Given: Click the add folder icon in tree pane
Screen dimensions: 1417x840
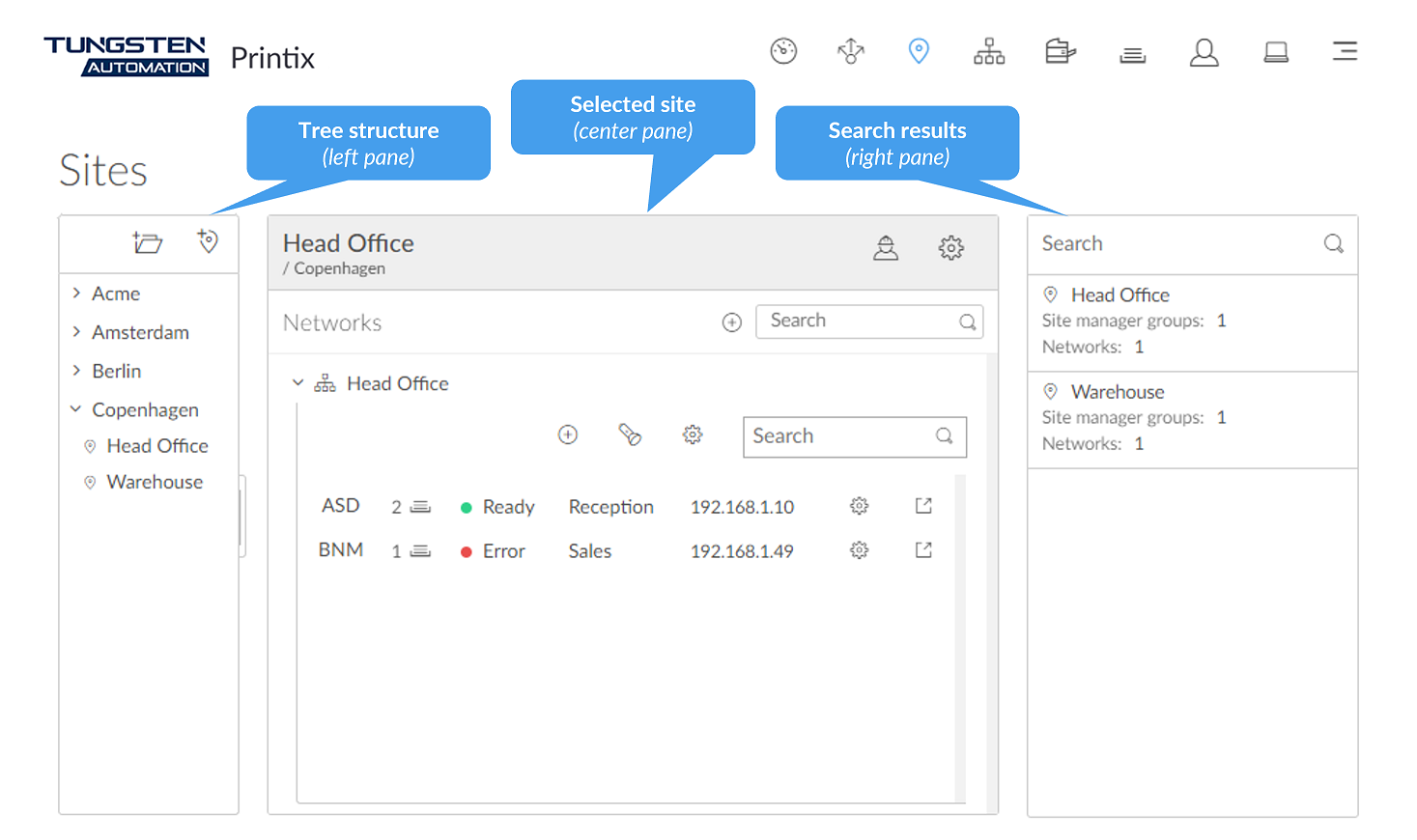Looking at the screenshot, I should [148, 242].
